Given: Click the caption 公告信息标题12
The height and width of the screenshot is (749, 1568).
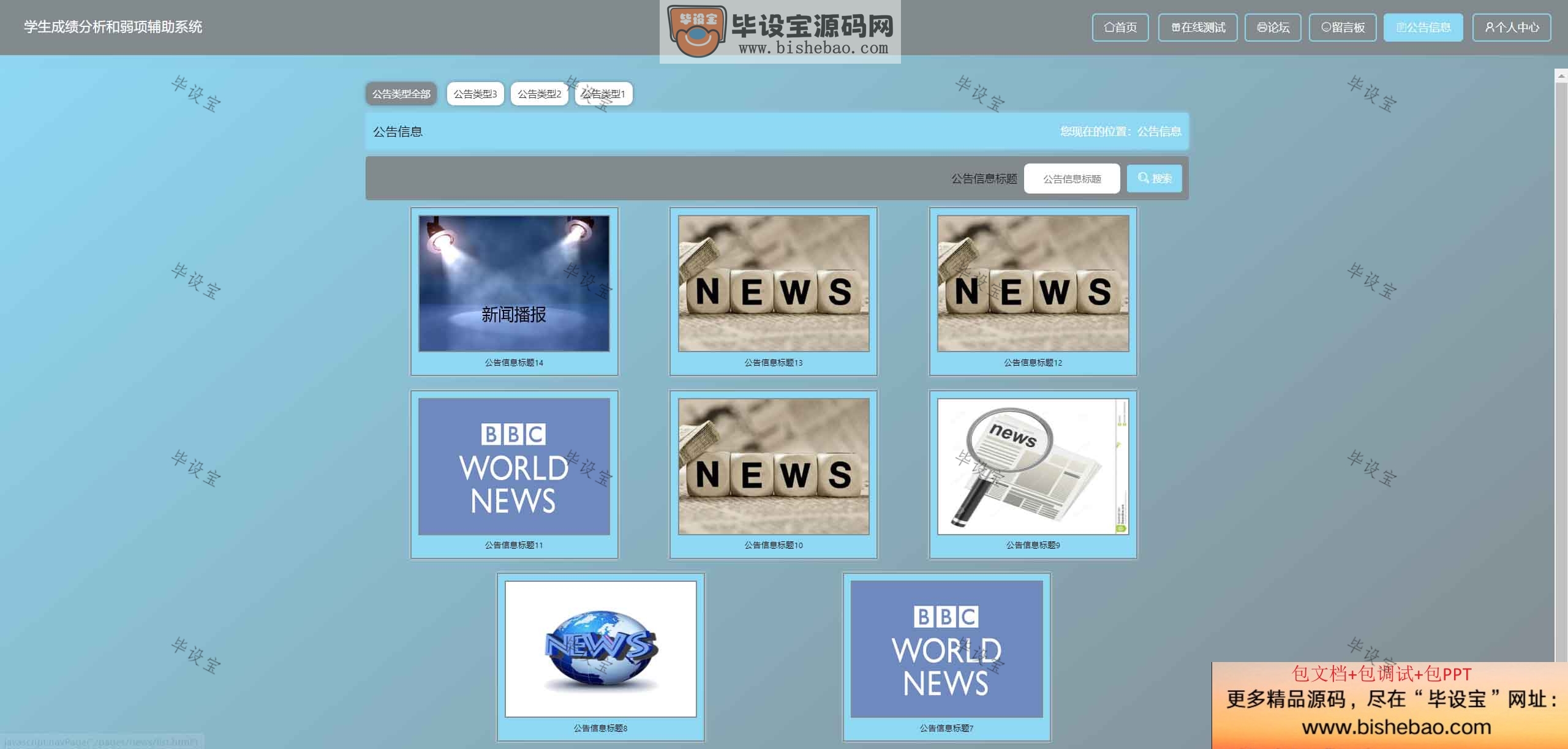Looking at the screenshot, I should point(1033,363).
